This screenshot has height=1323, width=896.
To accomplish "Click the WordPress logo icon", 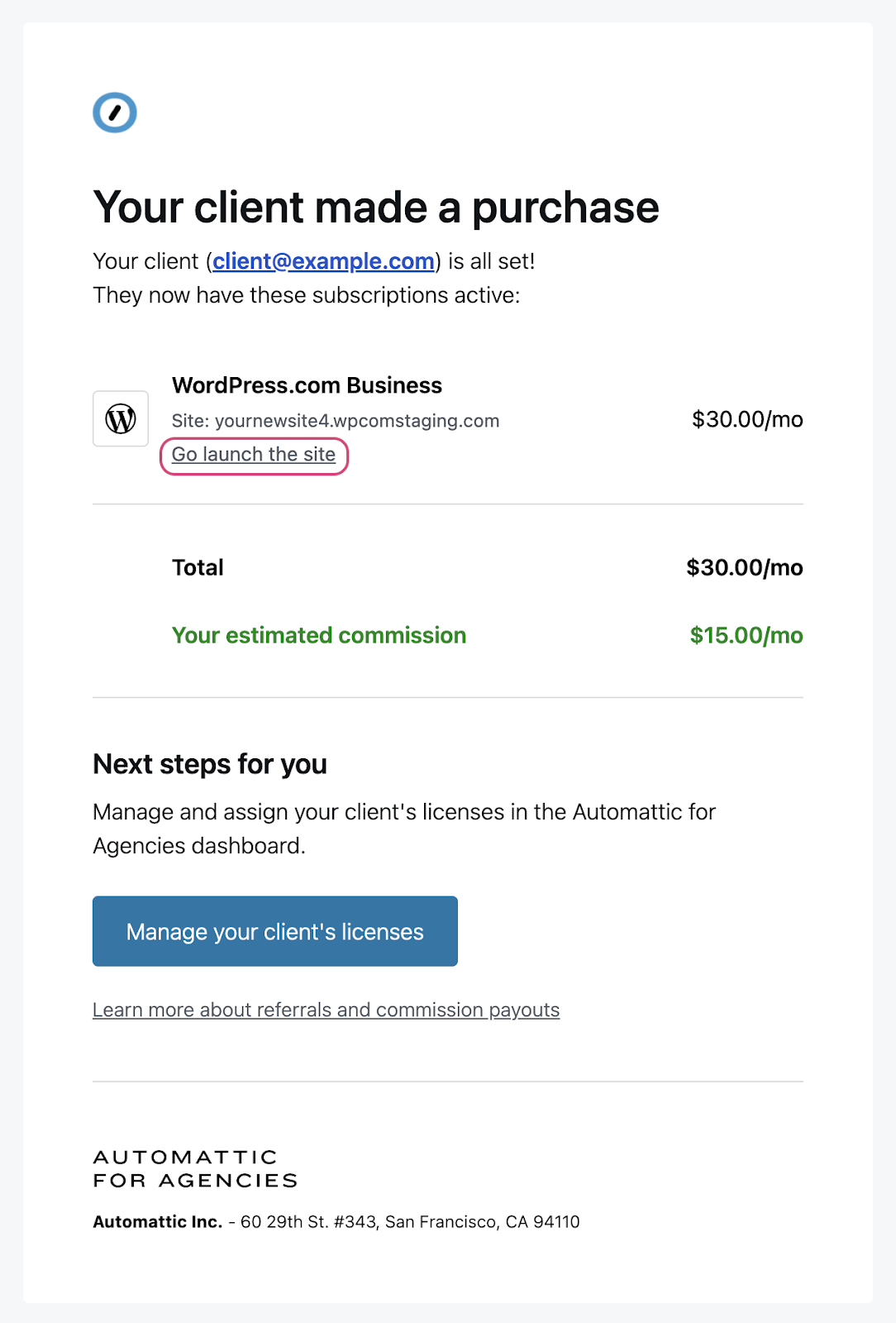I will [121, 419].
